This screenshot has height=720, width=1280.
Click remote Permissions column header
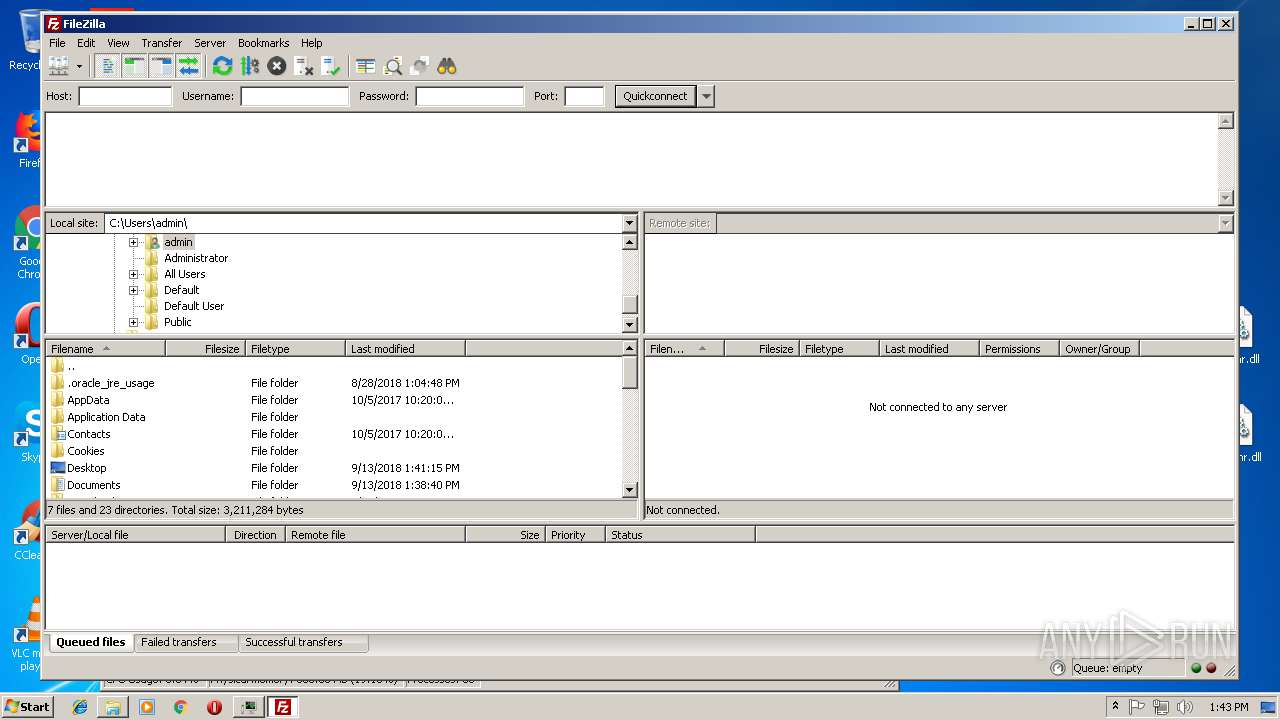[1019, 349]
